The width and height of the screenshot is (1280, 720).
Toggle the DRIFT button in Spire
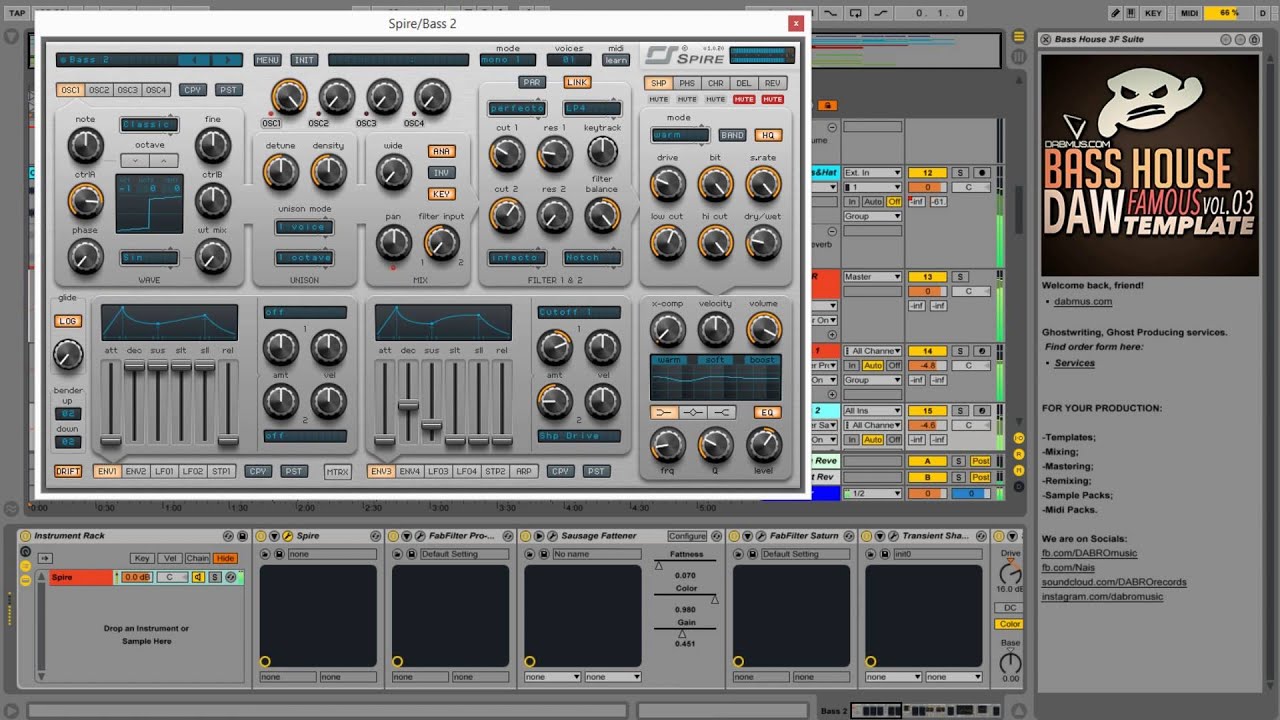click(x=68, y=471)
